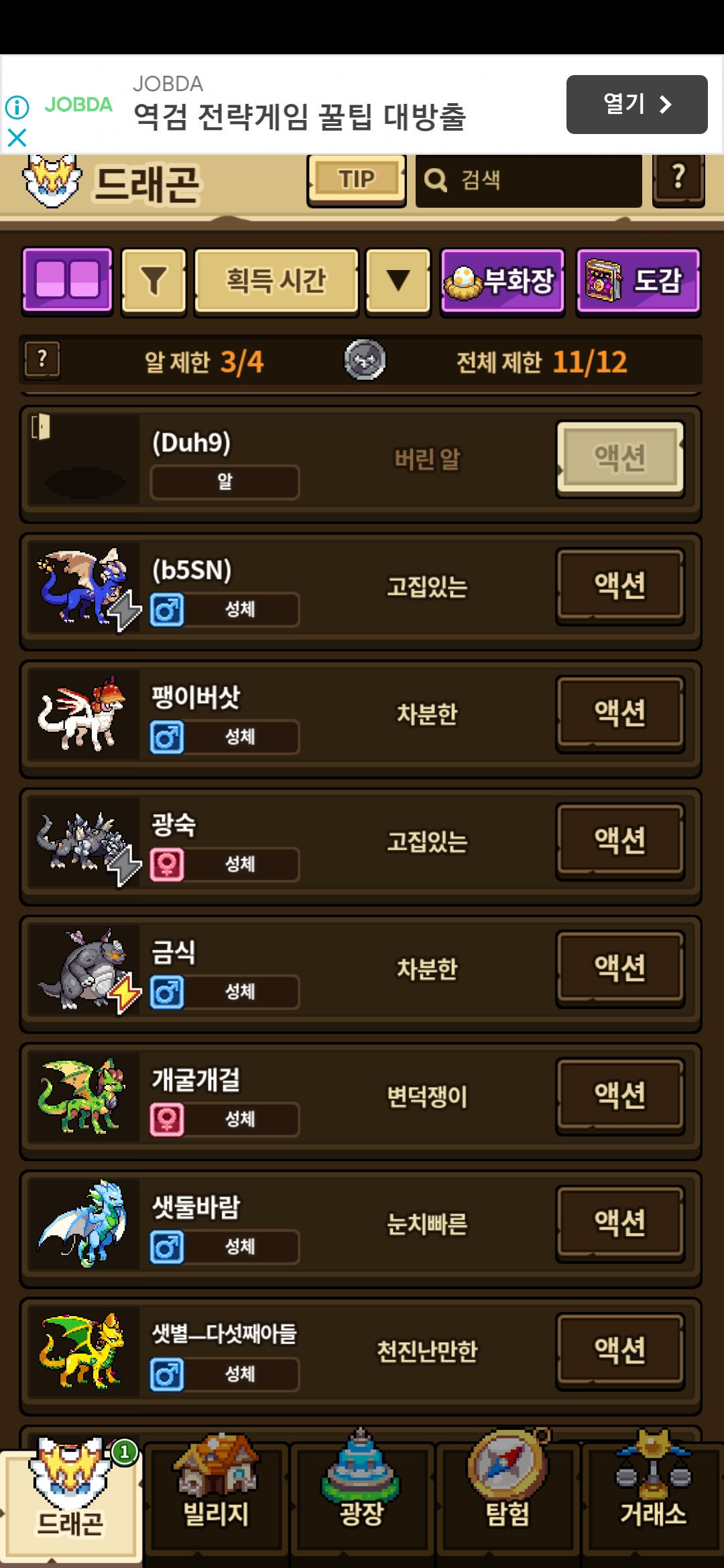This screenshot has width=724, height=1568.
Task: Show egg limit help question mark
Action: tap(42, 361)
